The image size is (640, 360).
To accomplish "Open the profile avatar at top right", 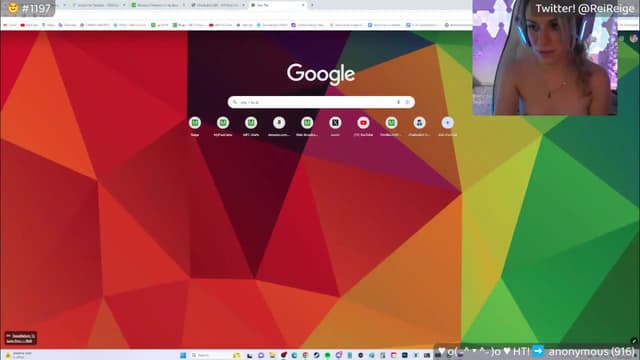I will pyautogui.click(x=633, y=38).
